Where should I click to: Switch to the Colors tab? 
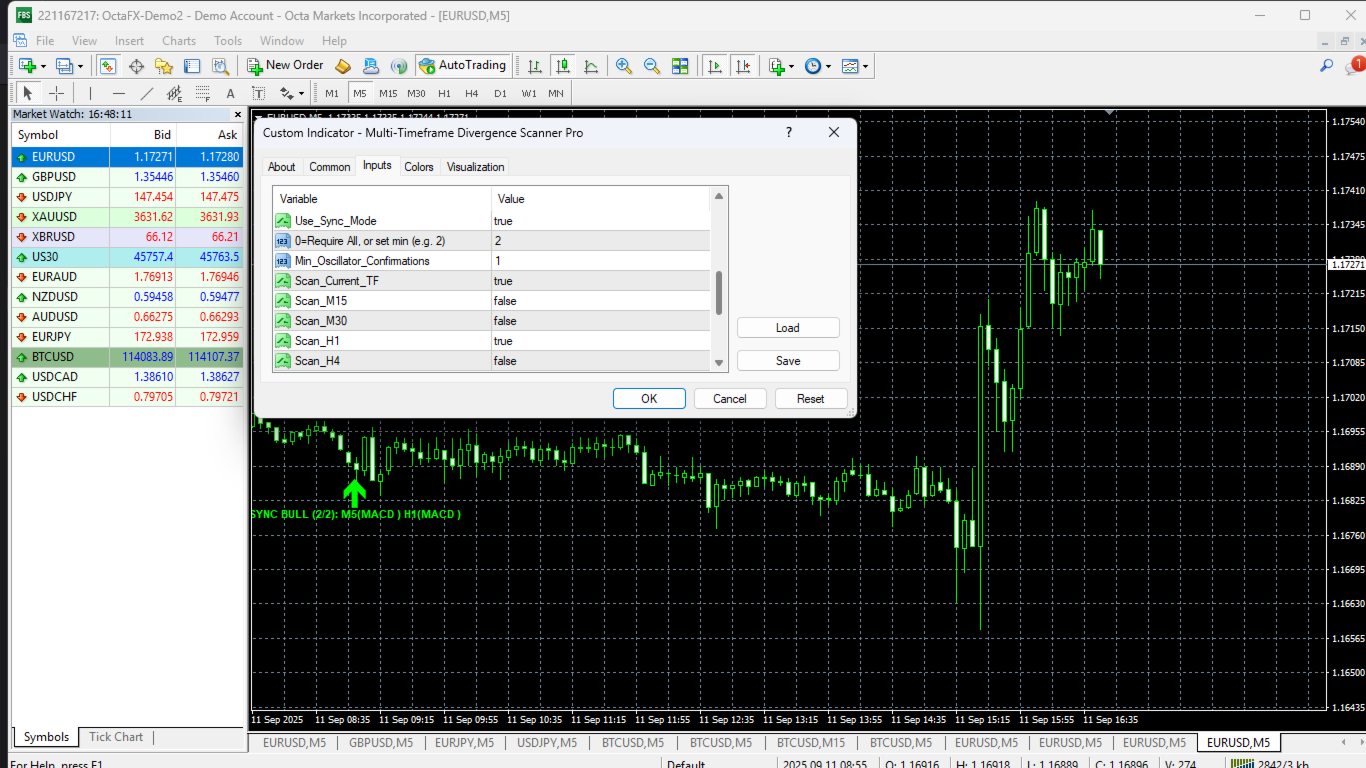[x=419, y=167]
